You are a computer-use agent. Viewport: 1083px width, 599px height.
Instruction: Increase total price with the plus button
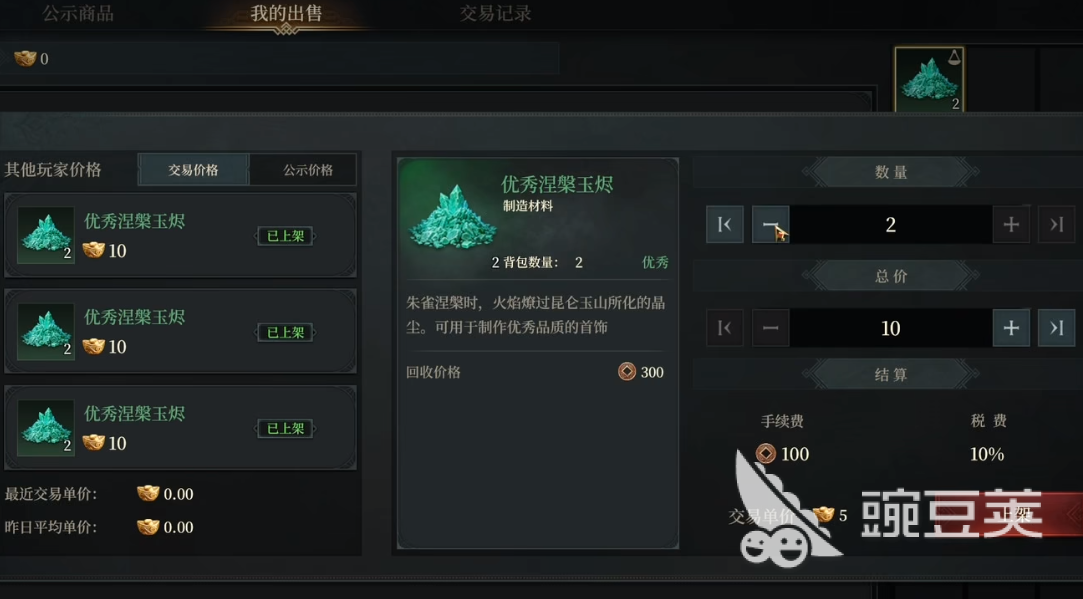1010,327
